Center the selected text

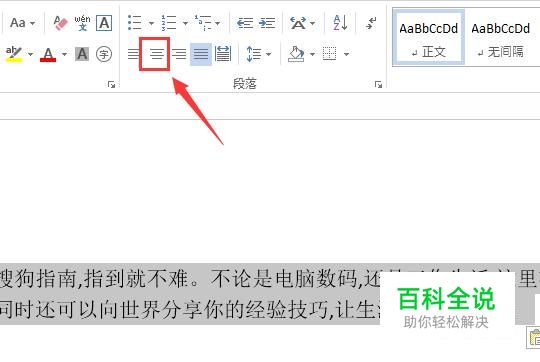coord(157,54)
